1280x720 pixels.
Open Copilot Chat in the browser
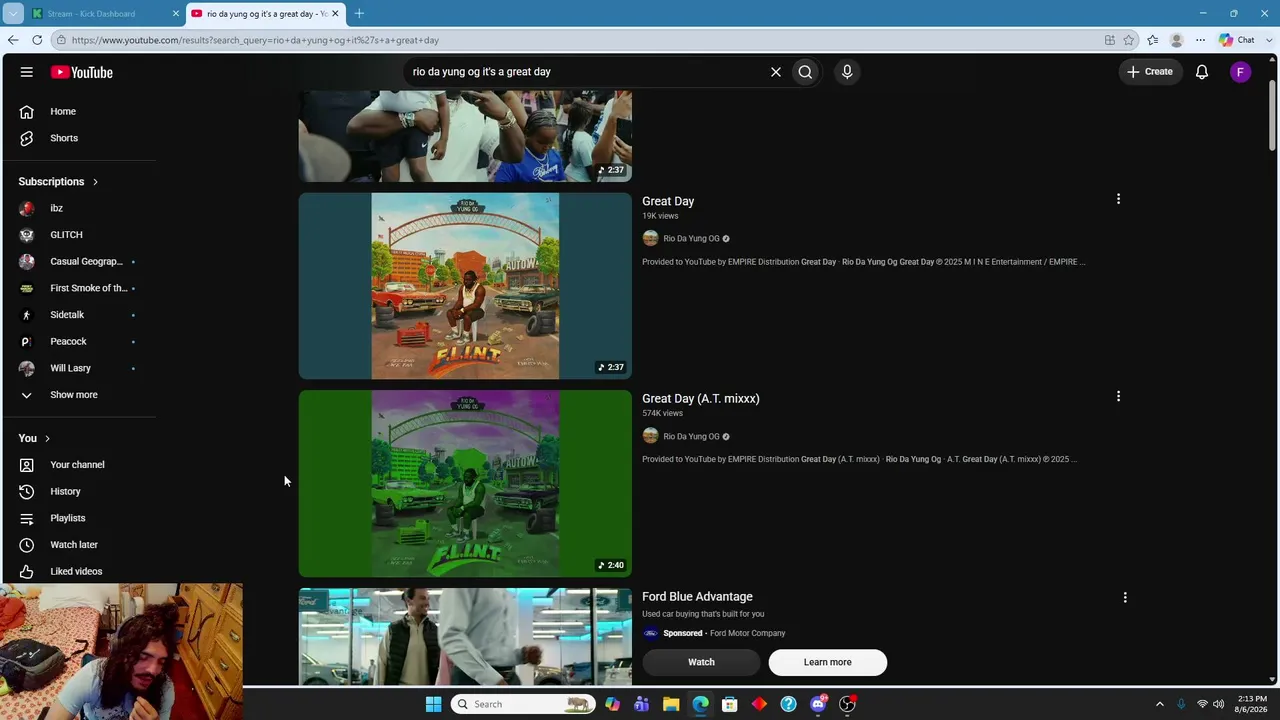[1237, 40]
